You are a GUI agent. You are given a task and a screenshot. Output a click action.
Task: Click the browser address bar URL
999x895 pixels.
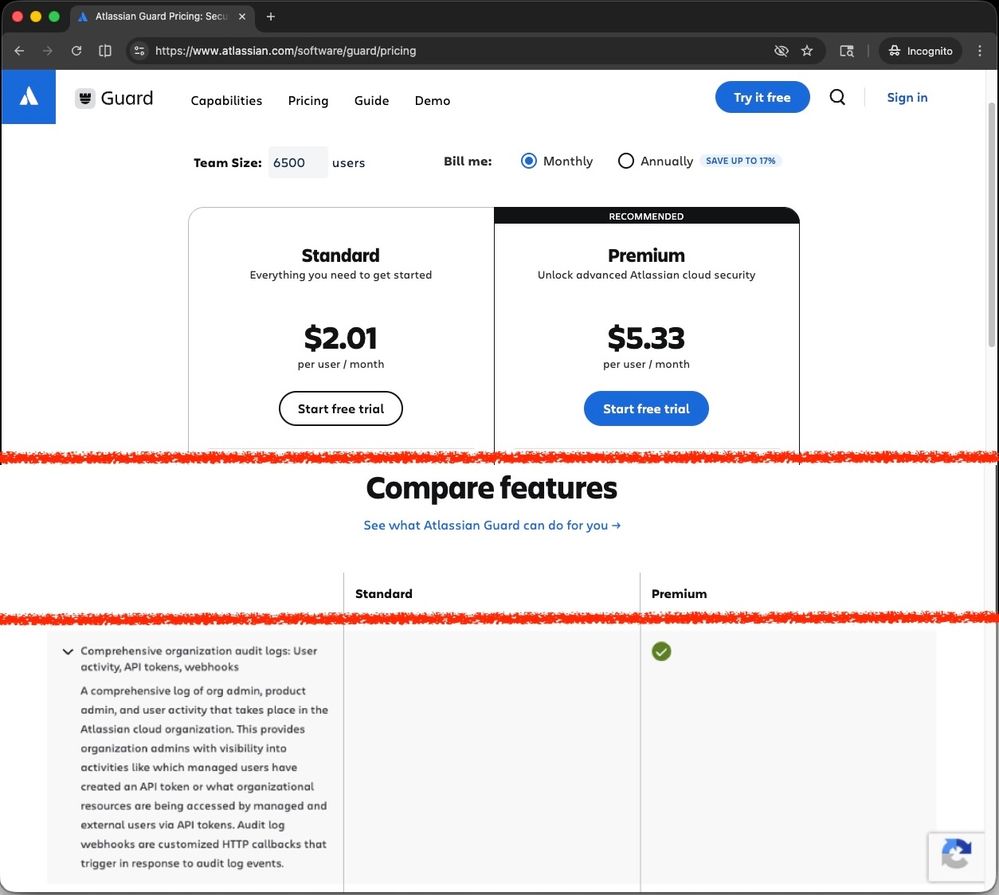pyautogui.click(x=285, y=51)
